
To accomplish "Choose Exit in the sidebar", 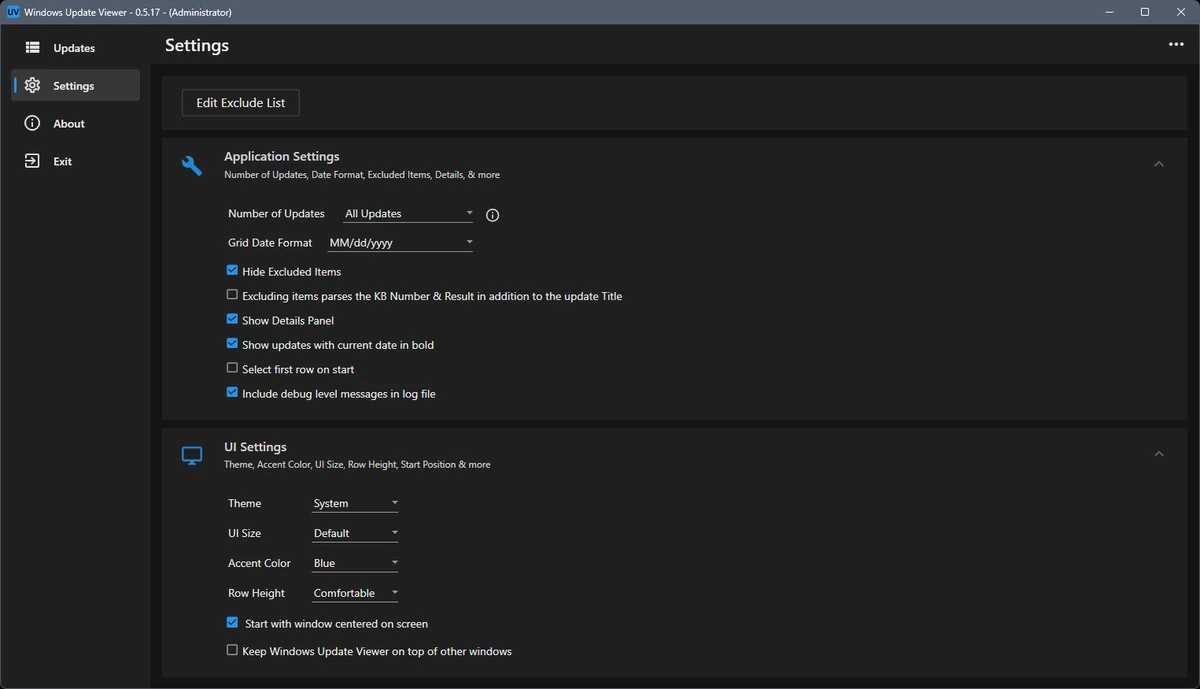I will (75, 161).
